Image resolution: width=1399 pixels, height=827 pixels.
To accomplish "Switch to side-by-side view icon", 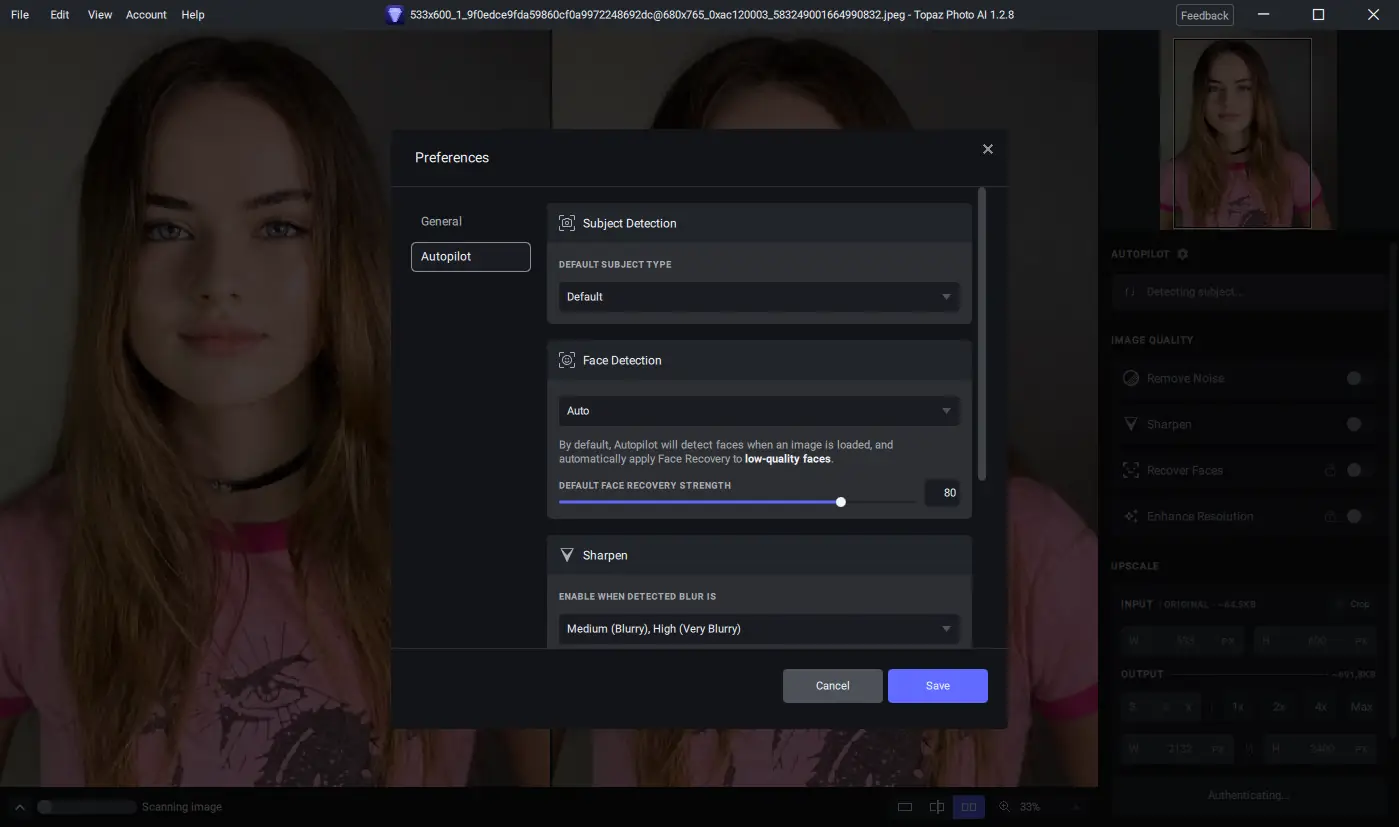I will coord(969,807).
